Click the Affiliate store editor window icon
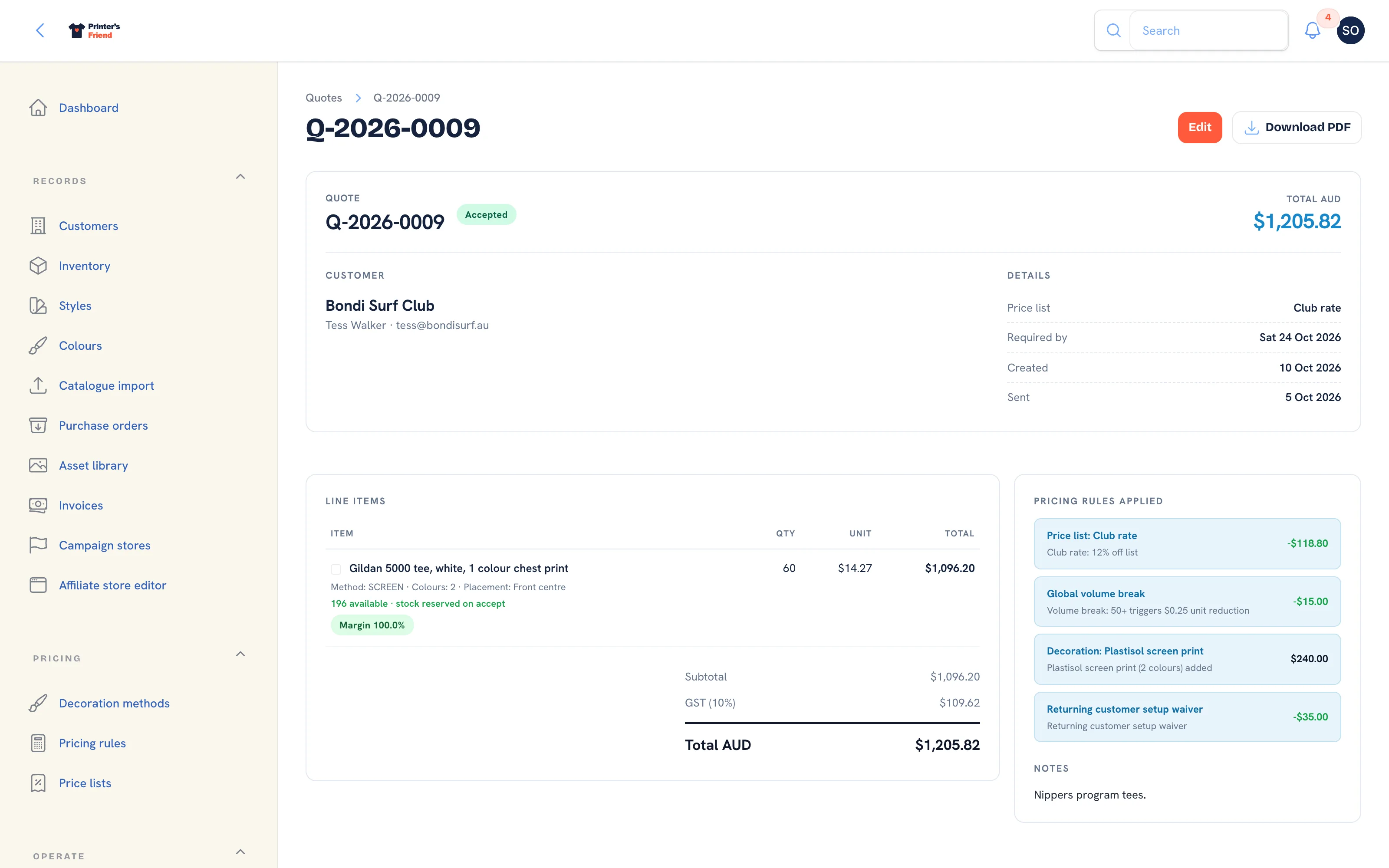 pos(38,585)
